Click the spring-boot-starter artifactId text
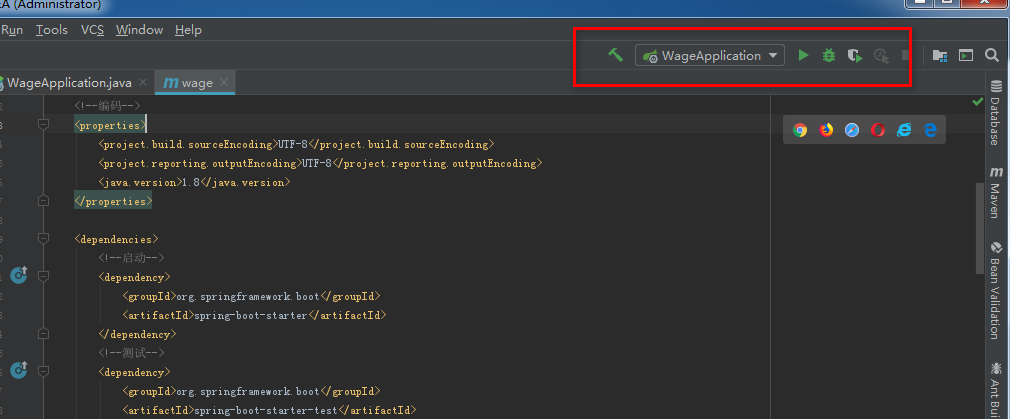Viewport: 1010px width, 419px height. 254,315
